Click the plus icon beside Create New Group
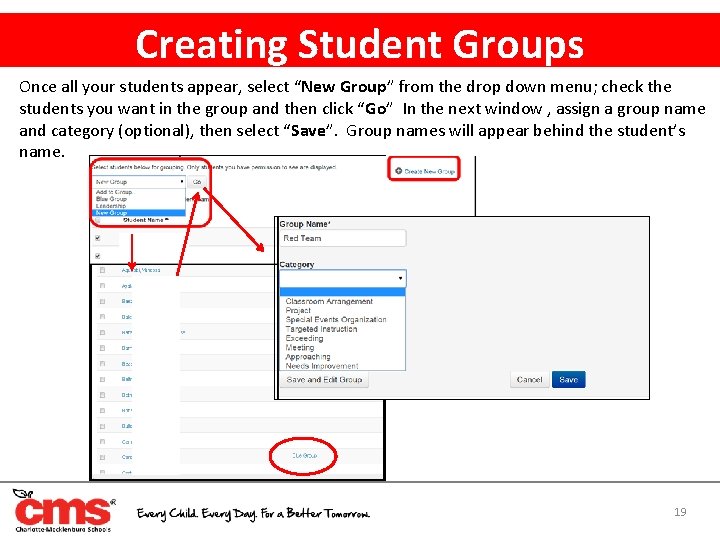 398,171
